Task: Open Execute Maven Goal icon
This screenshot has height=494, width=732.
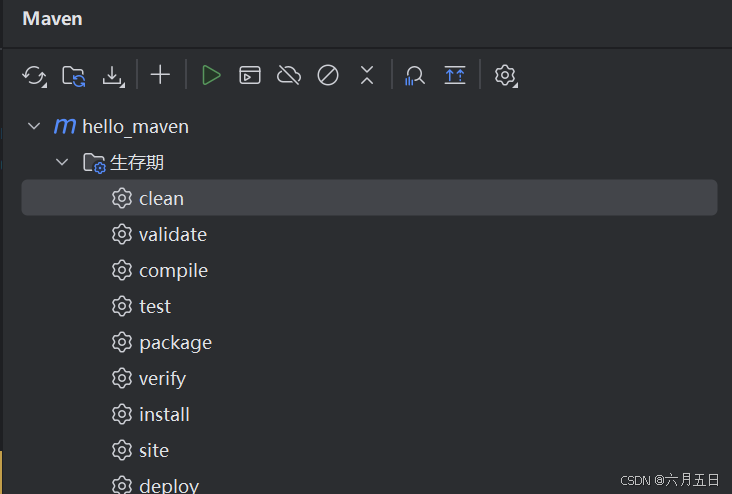Action: point(250,75)
